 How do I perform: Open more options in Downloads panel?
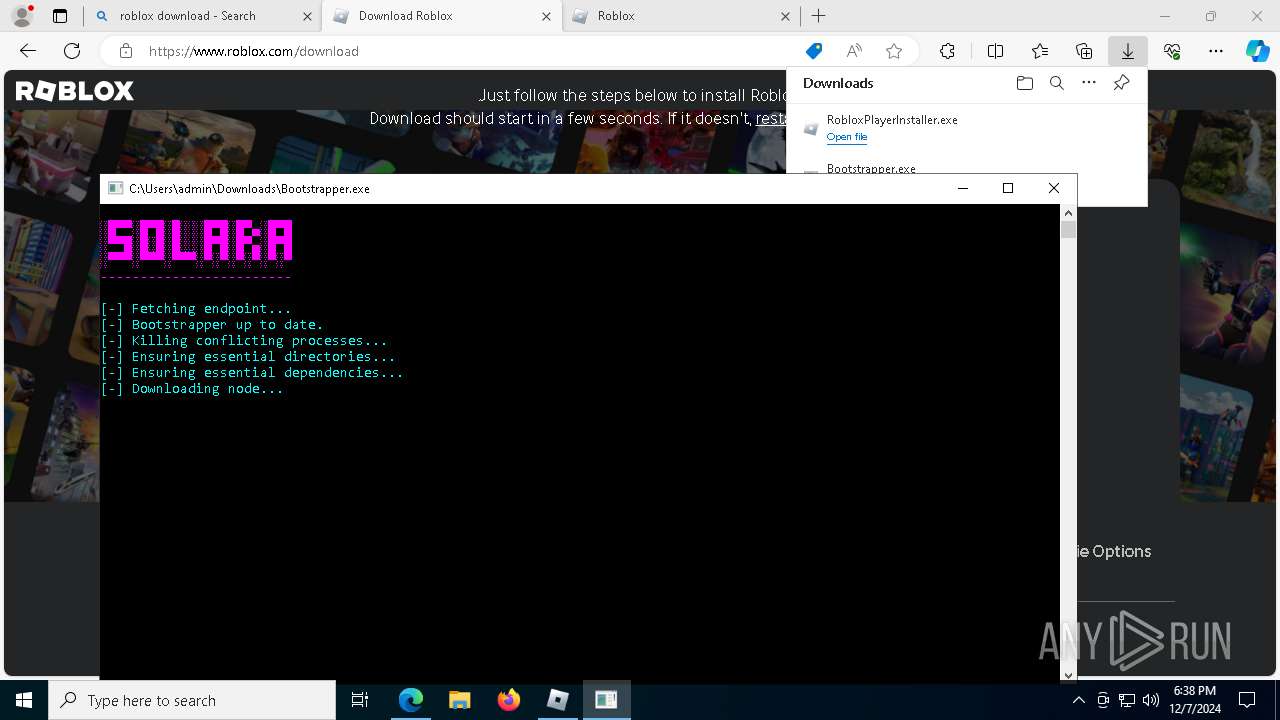(1089, 83)
